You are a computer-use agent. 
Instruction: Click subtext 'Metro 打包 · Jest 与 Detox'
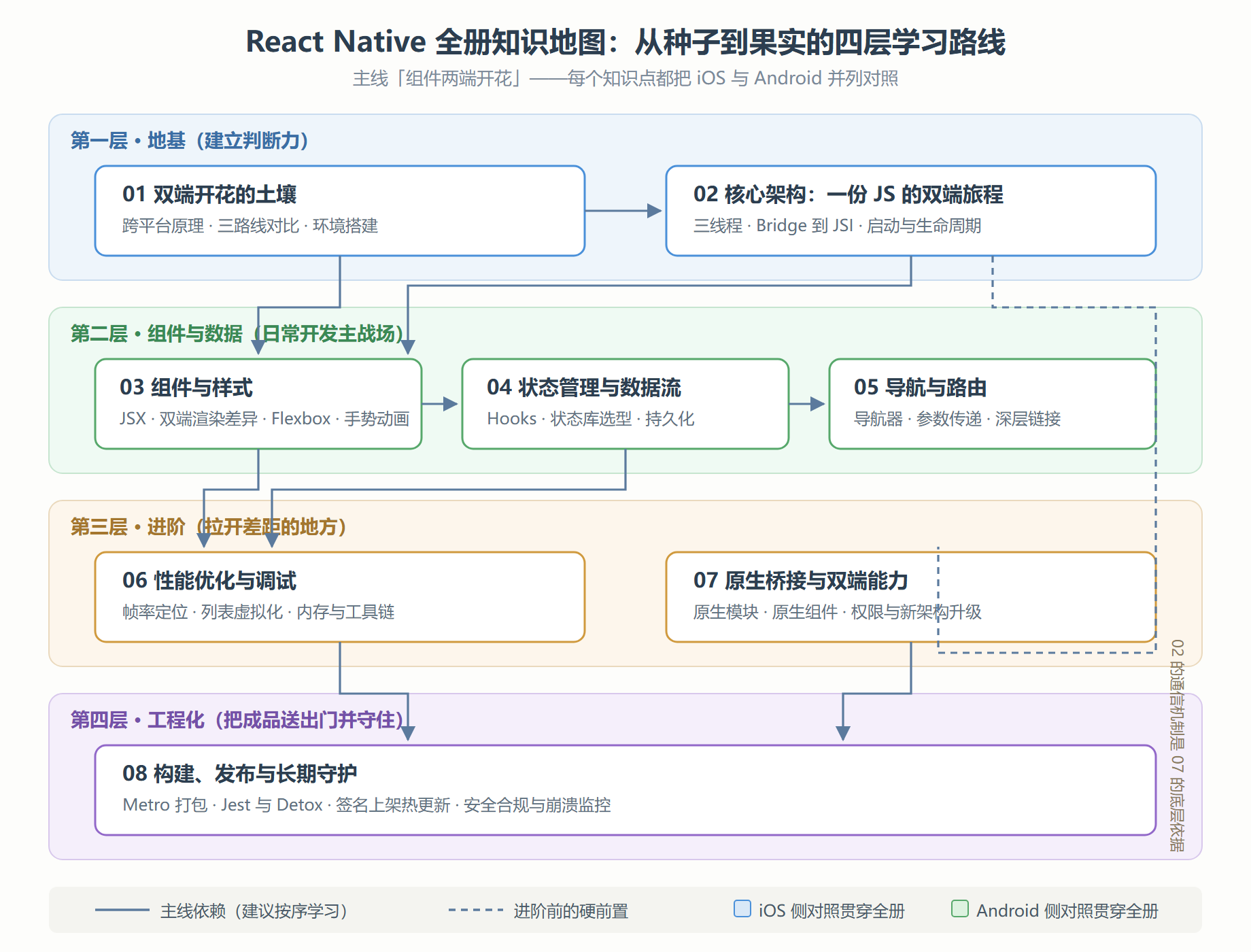[223, 805]
